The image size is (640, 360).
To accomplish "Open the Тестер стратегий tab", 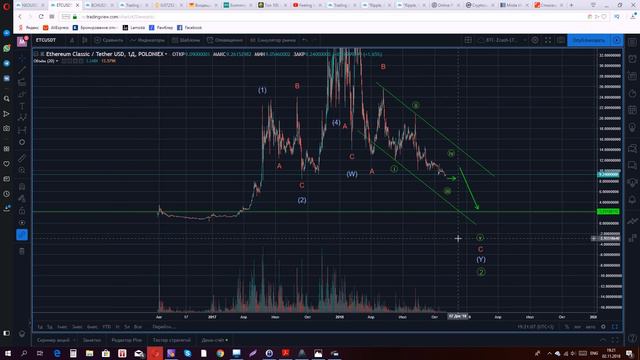I will [171, 340].
